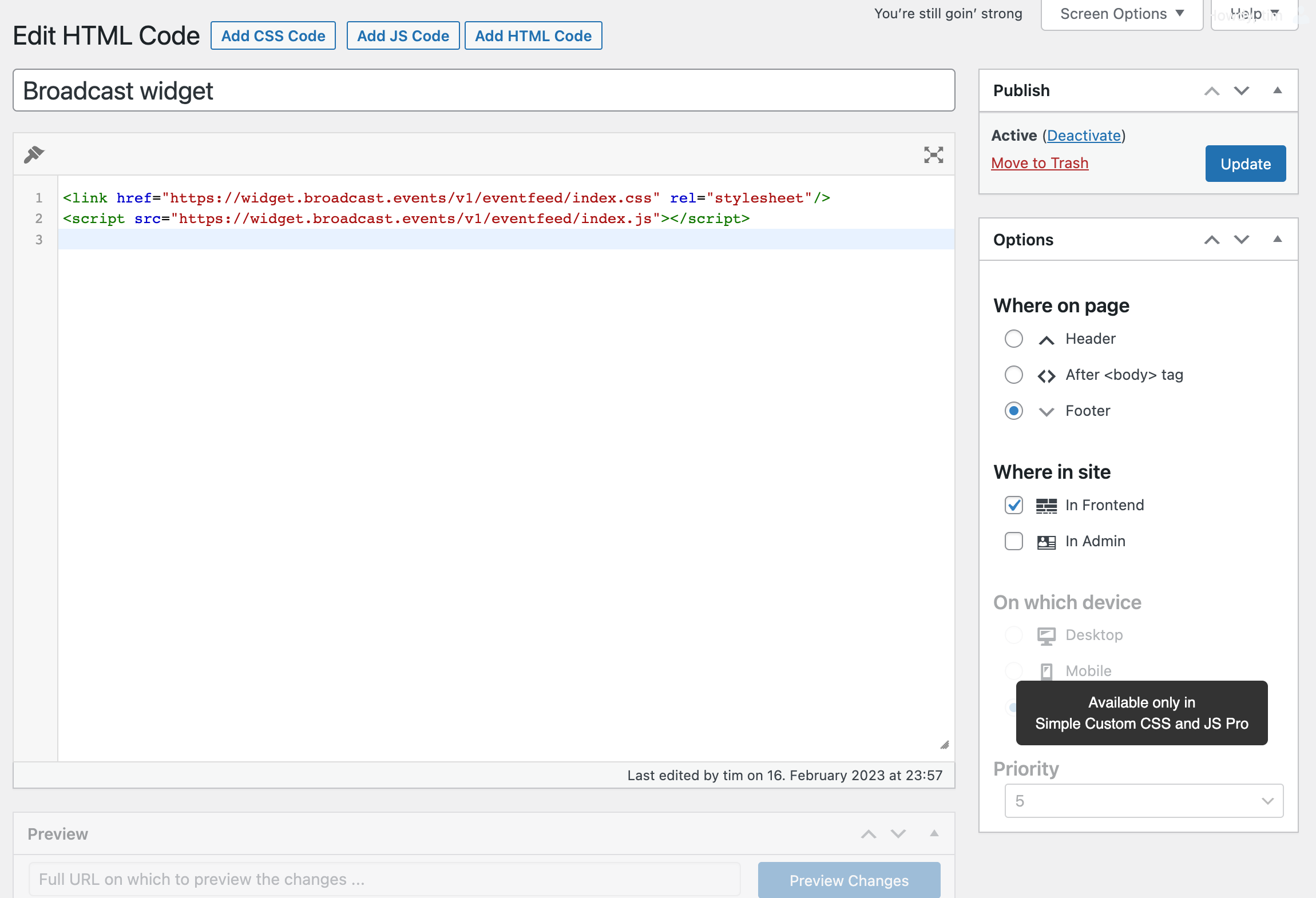Move Publish panel up
The image size is (1316, 898).
click(x=1211, y=91)
